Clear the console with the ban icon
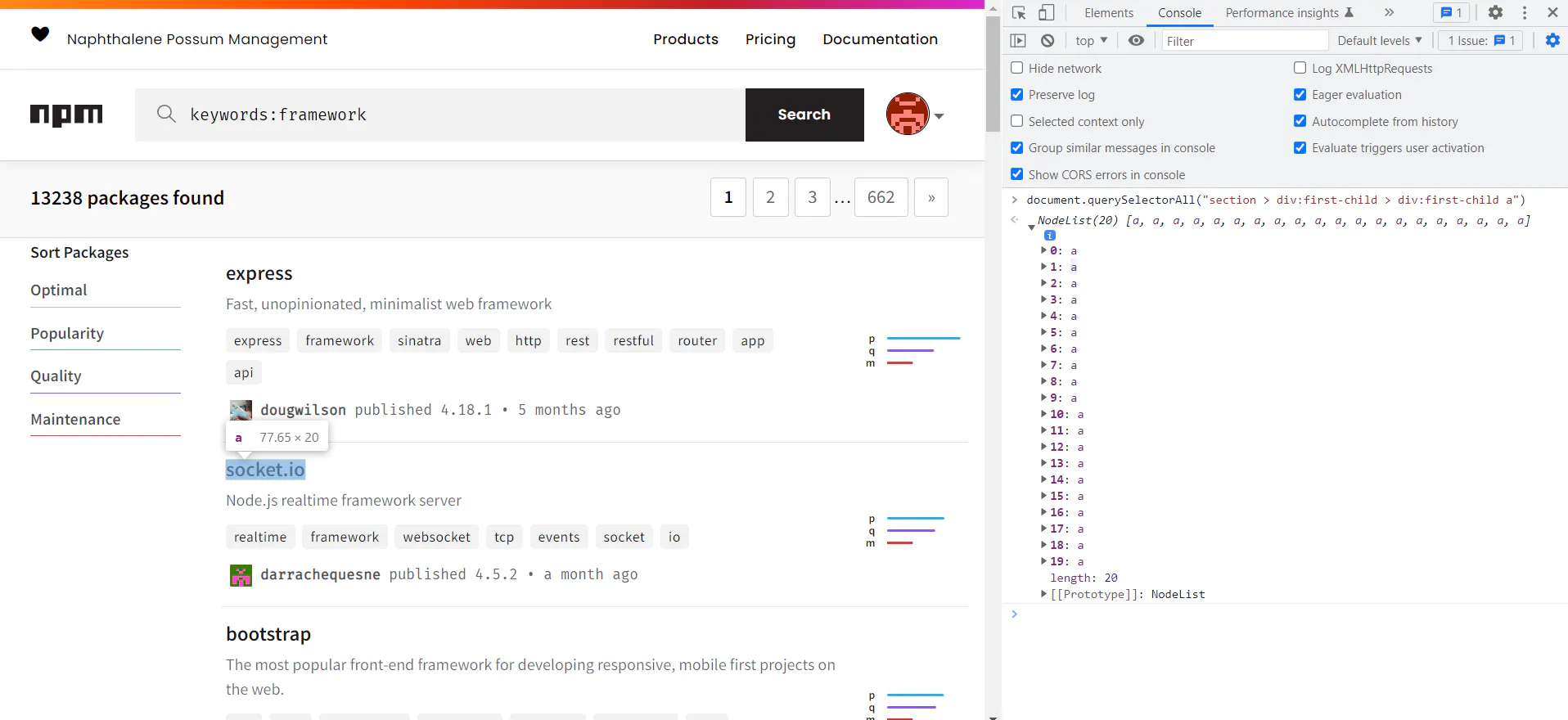This screenshot has height=720, width=1568. point(1048,40)
